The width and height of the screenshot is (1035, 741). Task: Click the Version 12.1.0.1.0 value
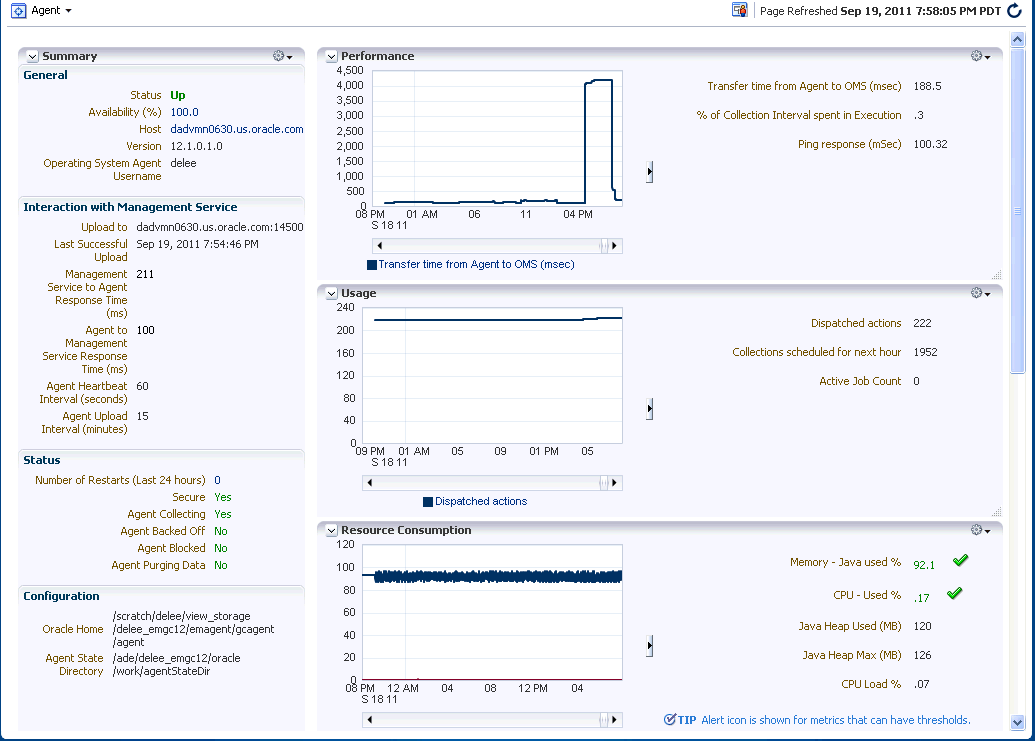(x=197, y=146)
